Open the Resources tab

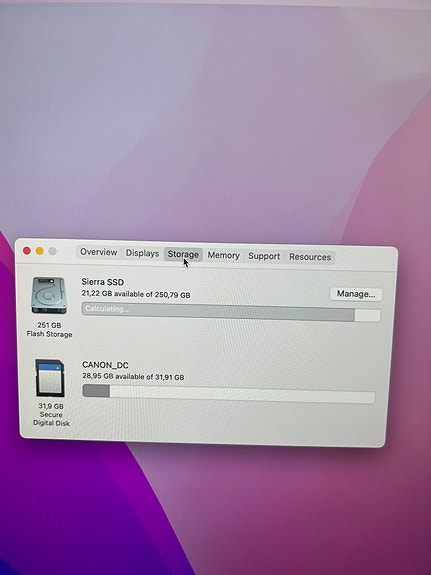310,257
